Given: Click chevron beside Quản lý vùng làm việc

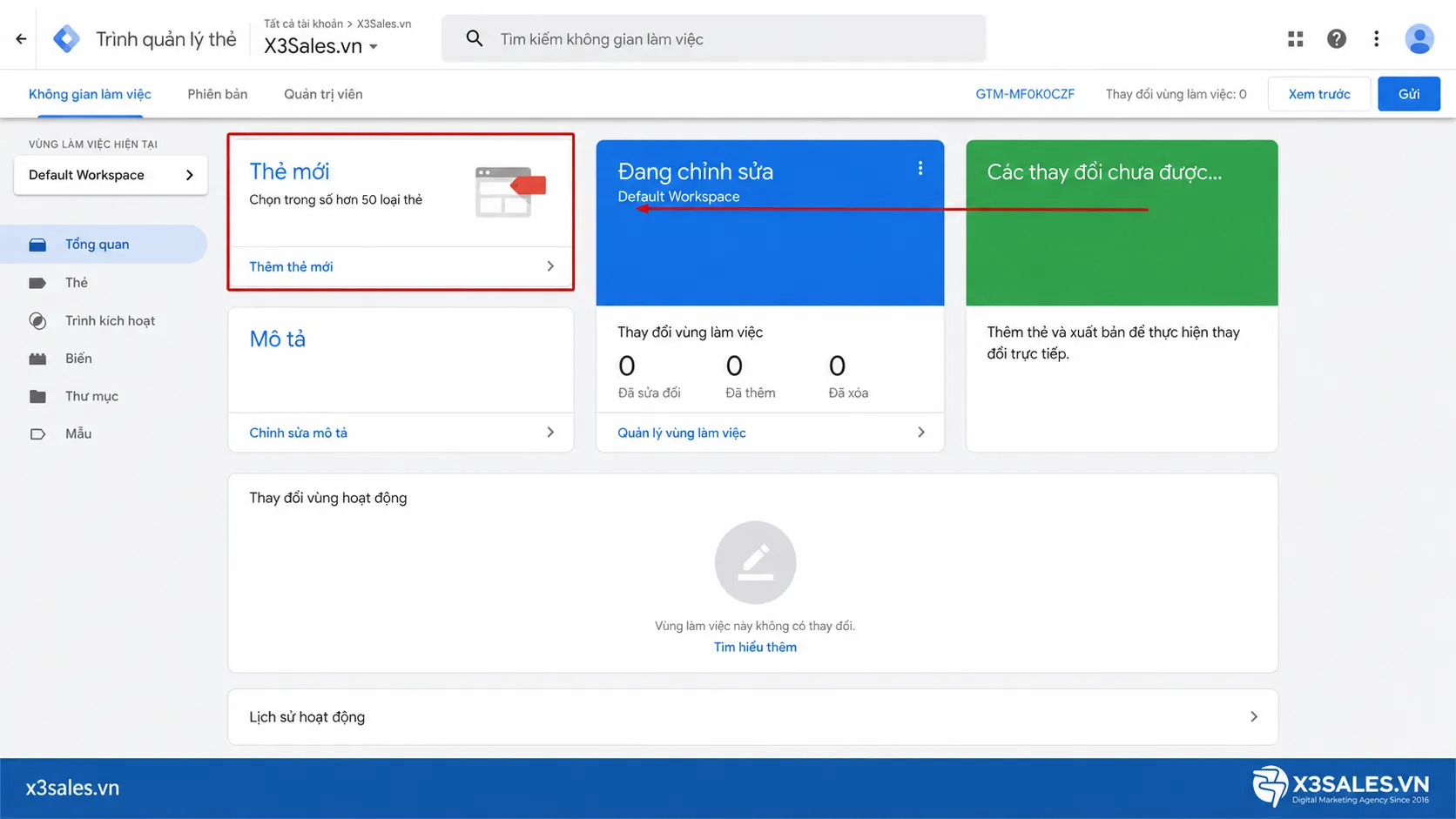Looking at the screenshot, I should (921, 433).
